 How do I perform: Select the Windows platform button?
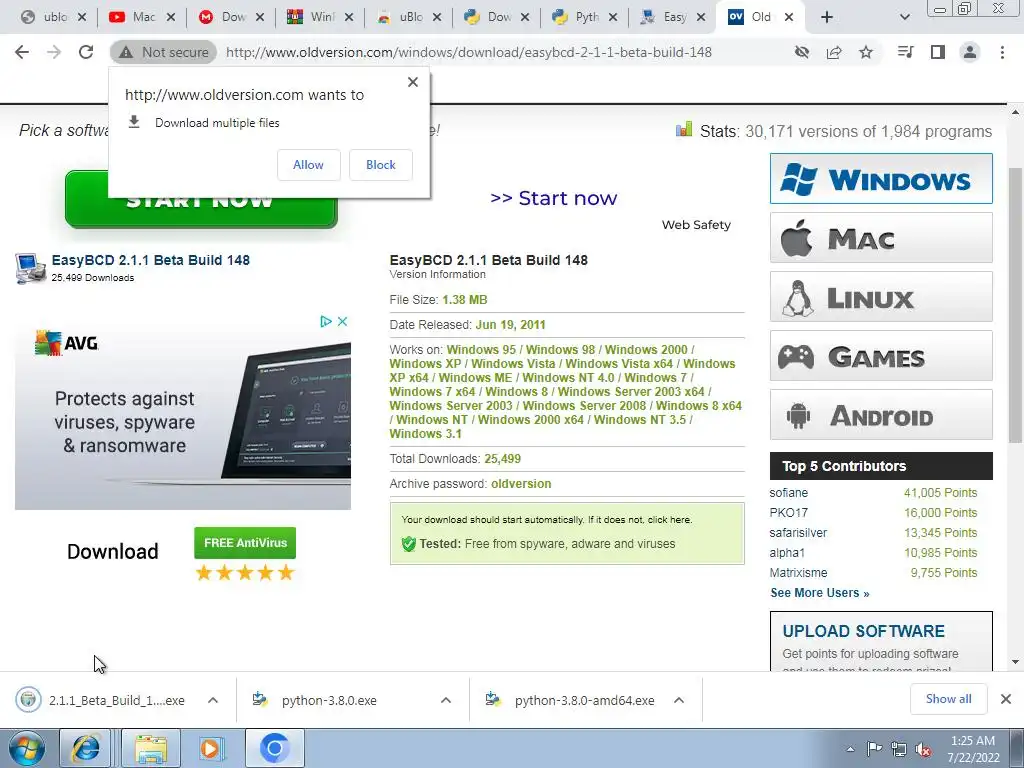[x=881, y=179]
